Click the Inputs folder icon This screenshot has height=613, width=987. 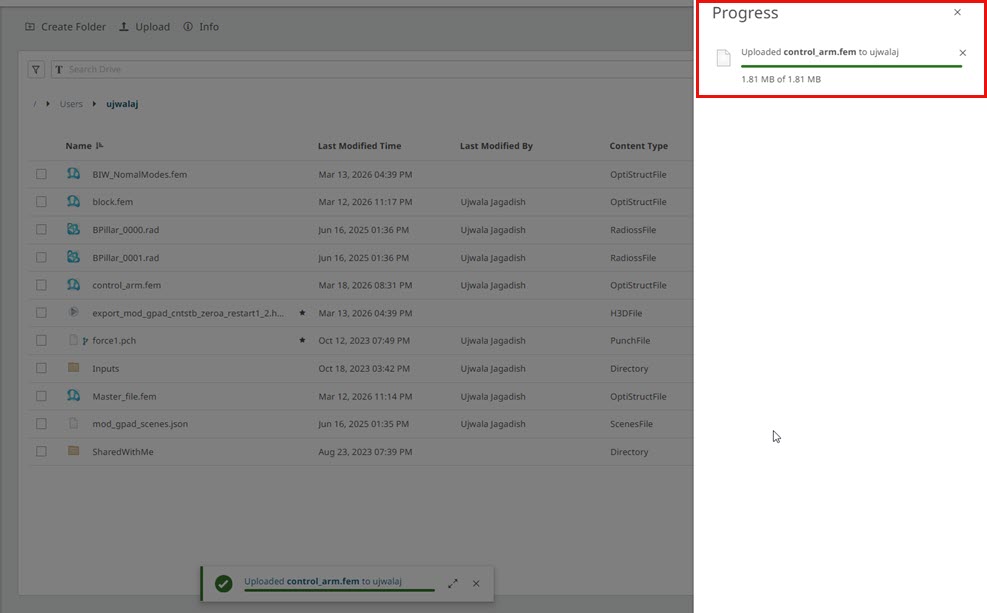coord(73,368)
